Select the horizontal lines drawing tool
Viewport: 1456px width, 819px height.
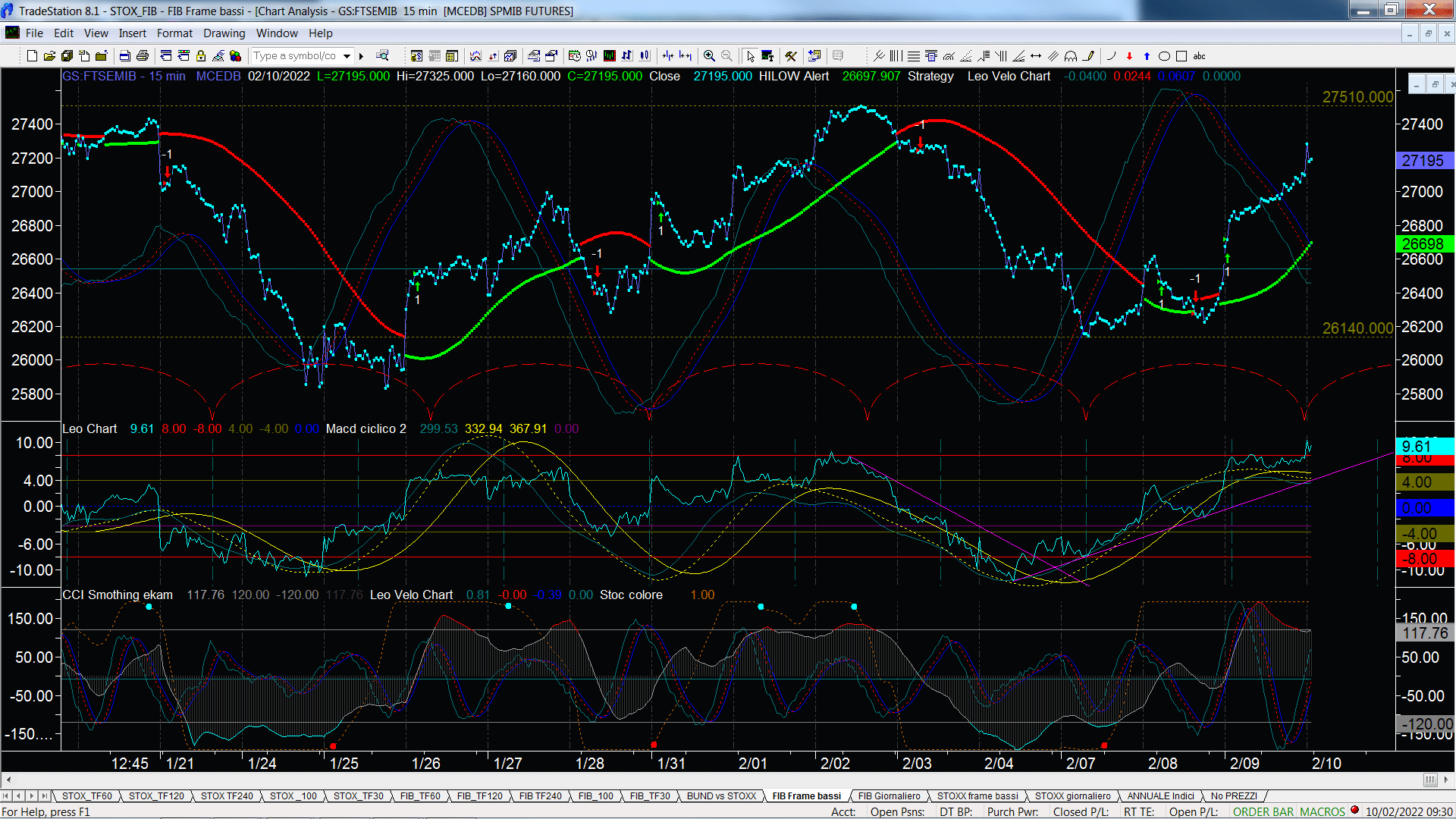914,56
